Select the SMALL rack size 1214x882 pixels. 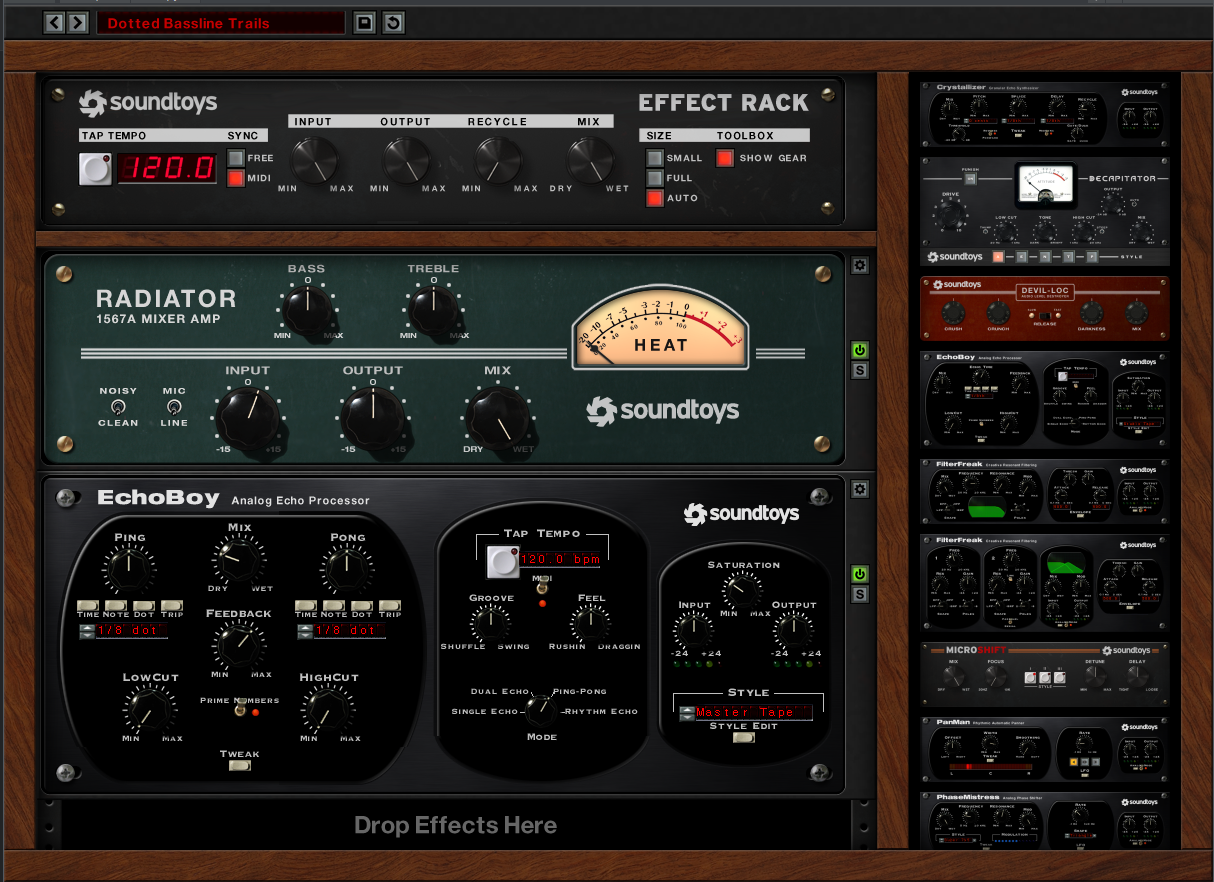coord(655,158)
